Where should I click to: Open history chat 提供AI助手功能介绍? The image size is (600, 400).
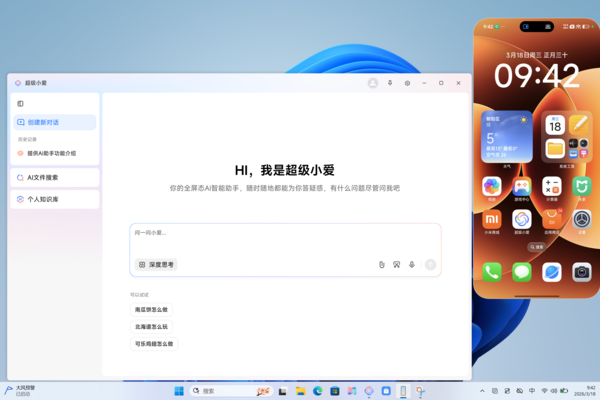pos(52,153)
